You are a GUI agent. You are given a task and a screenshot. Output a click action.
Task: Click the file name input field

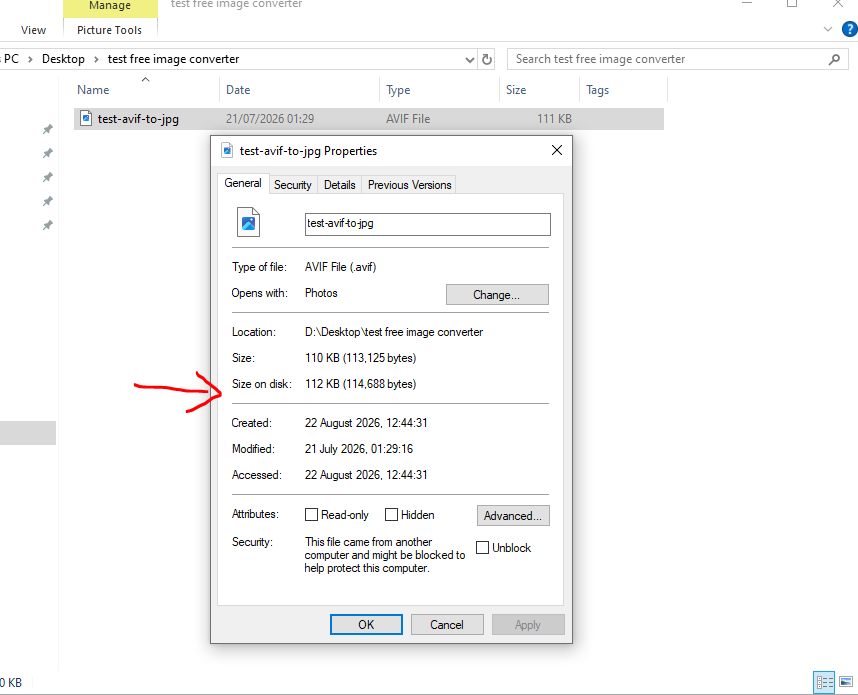coord(427,224)
